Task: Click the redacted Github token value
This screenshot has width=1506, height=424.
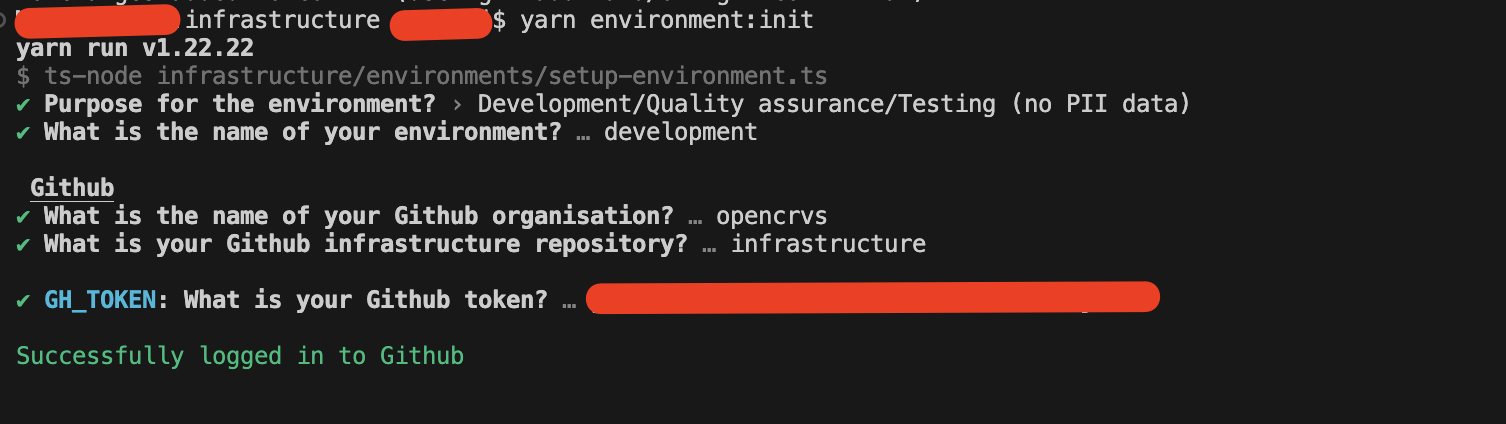Action: click(873, 298)
